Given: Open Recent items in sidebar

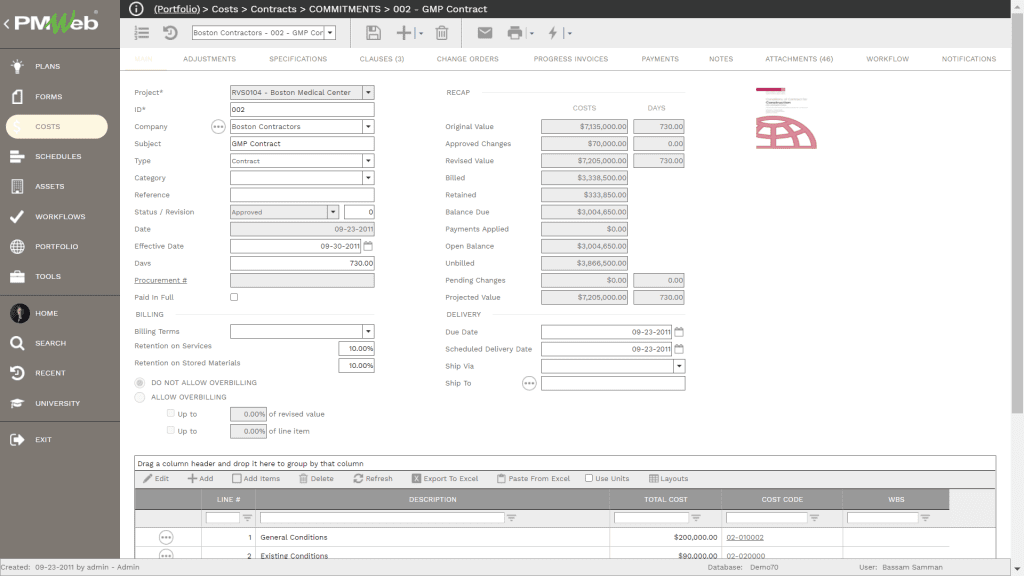Looking at the screenshot, I should (x=50, y=374).
